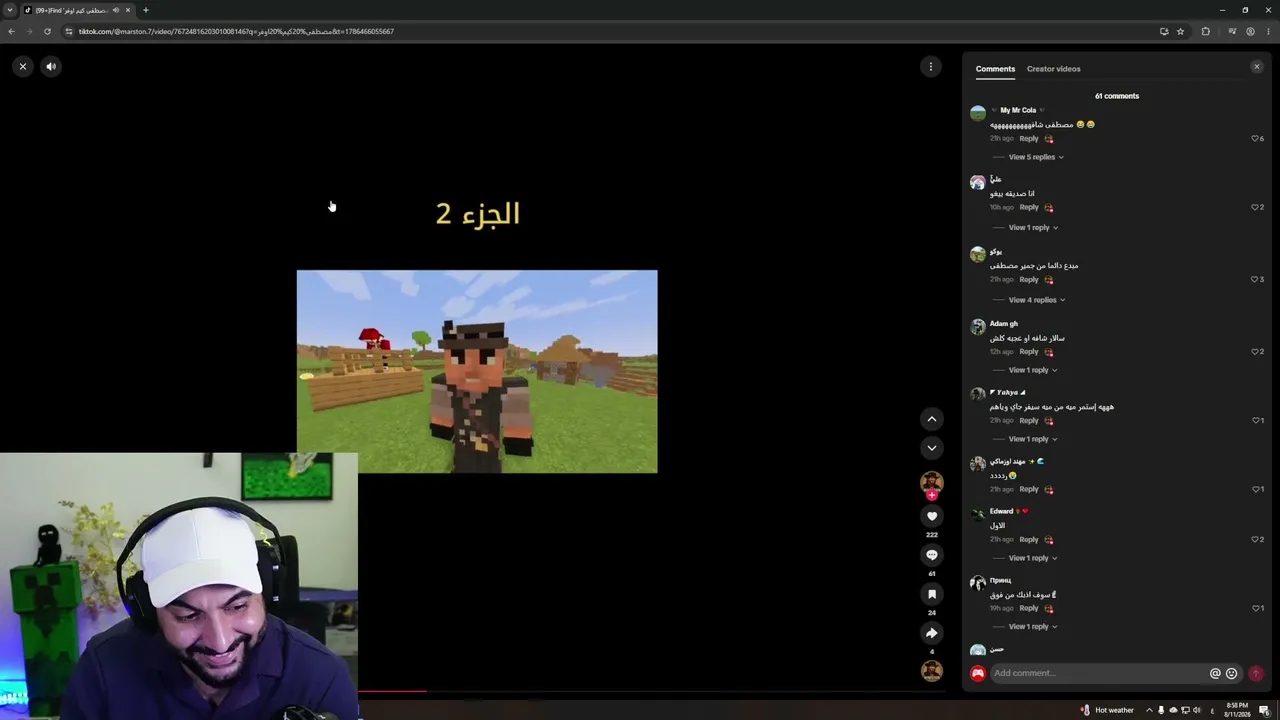Share the video with the arrow icon
Viewport: 1280px width, 720px height.
click(x=932, y=633)
